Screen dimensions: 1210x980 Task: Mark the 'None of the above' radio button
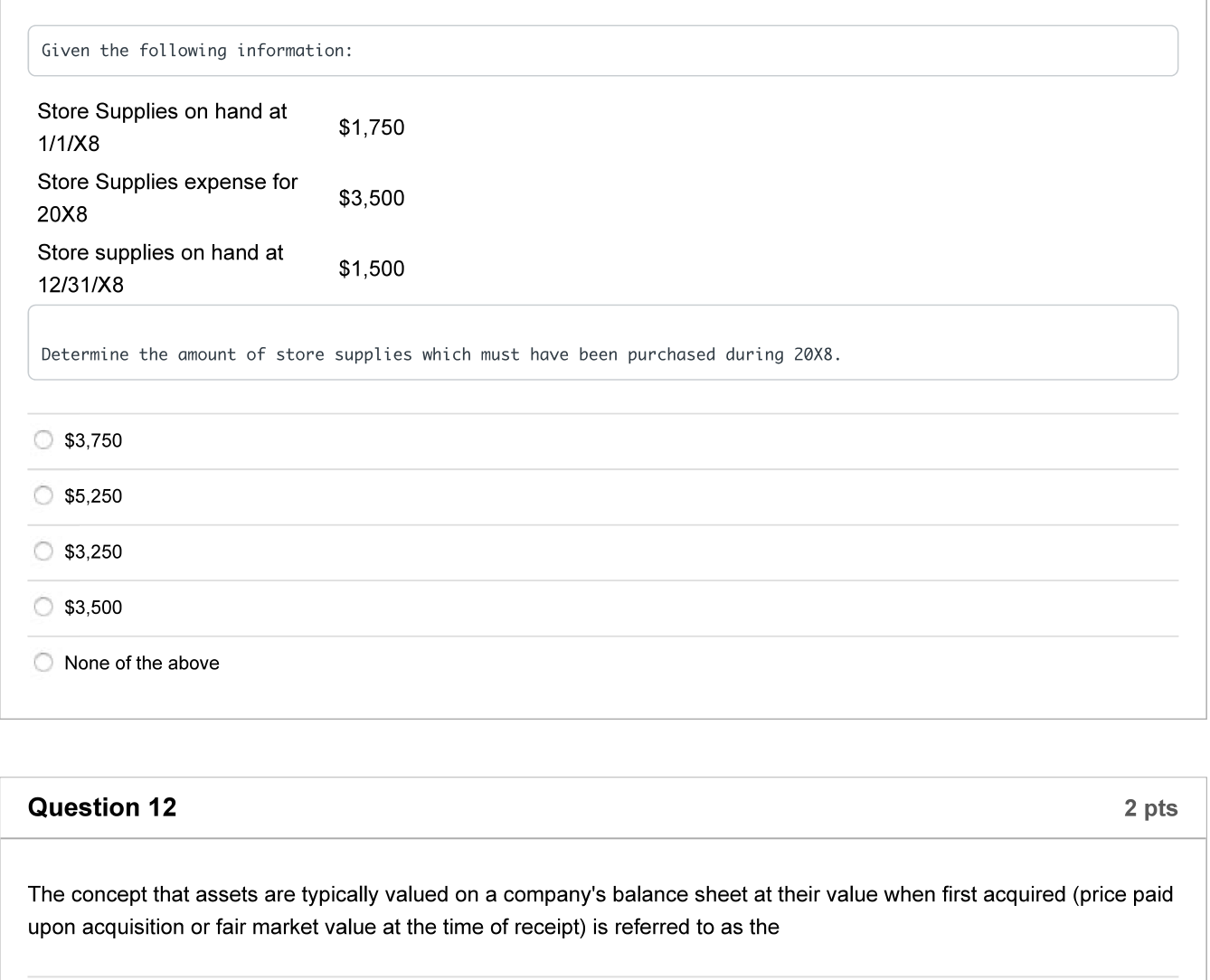point(43,663)
